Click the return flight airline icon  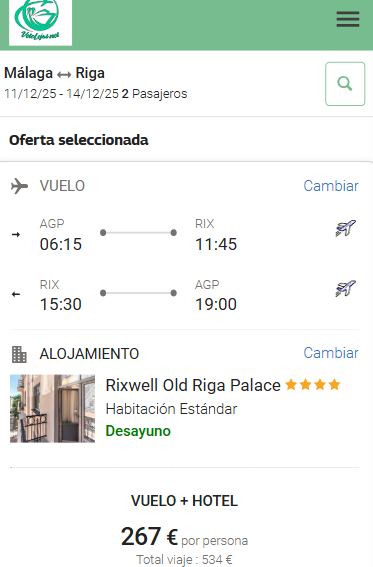coord(346,289)
